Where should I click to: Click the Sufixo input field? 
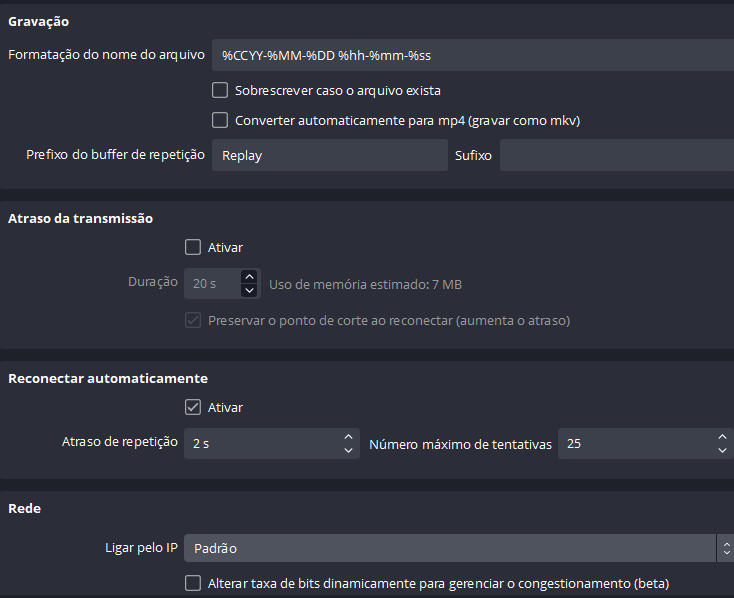pyautogui.click(x=617, y=155)
